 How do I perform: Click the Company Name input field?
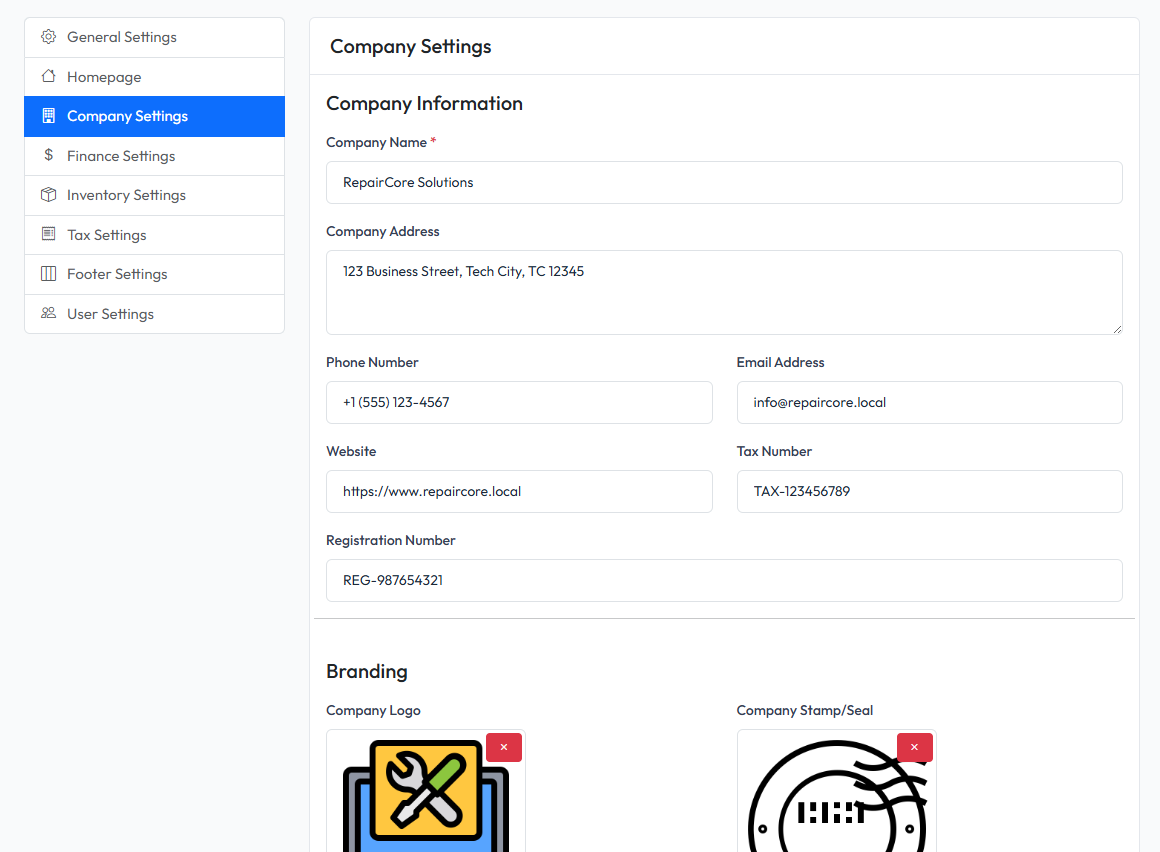724,182
